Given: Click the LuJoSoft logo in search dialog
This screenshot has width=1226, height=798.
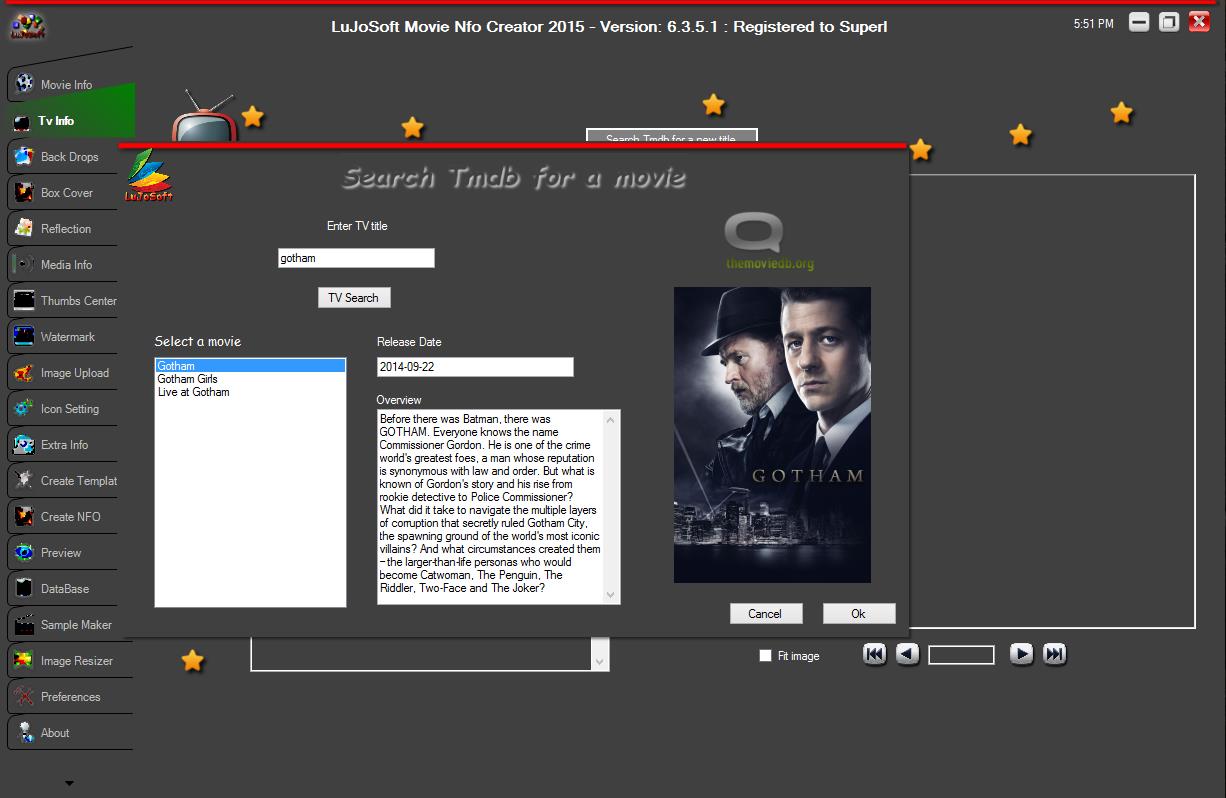Looking at the screenshot, I should click(148, 176).
